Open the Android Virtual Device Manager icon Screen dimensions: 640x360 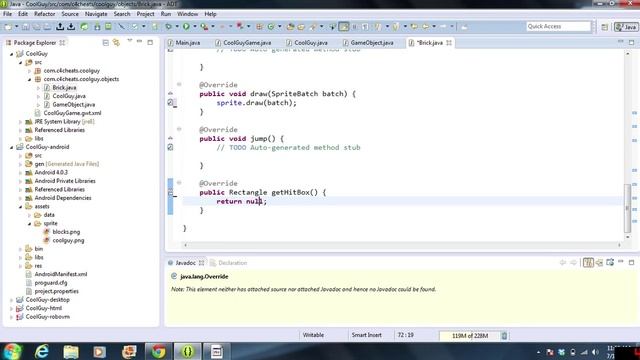tap(108, 27)
